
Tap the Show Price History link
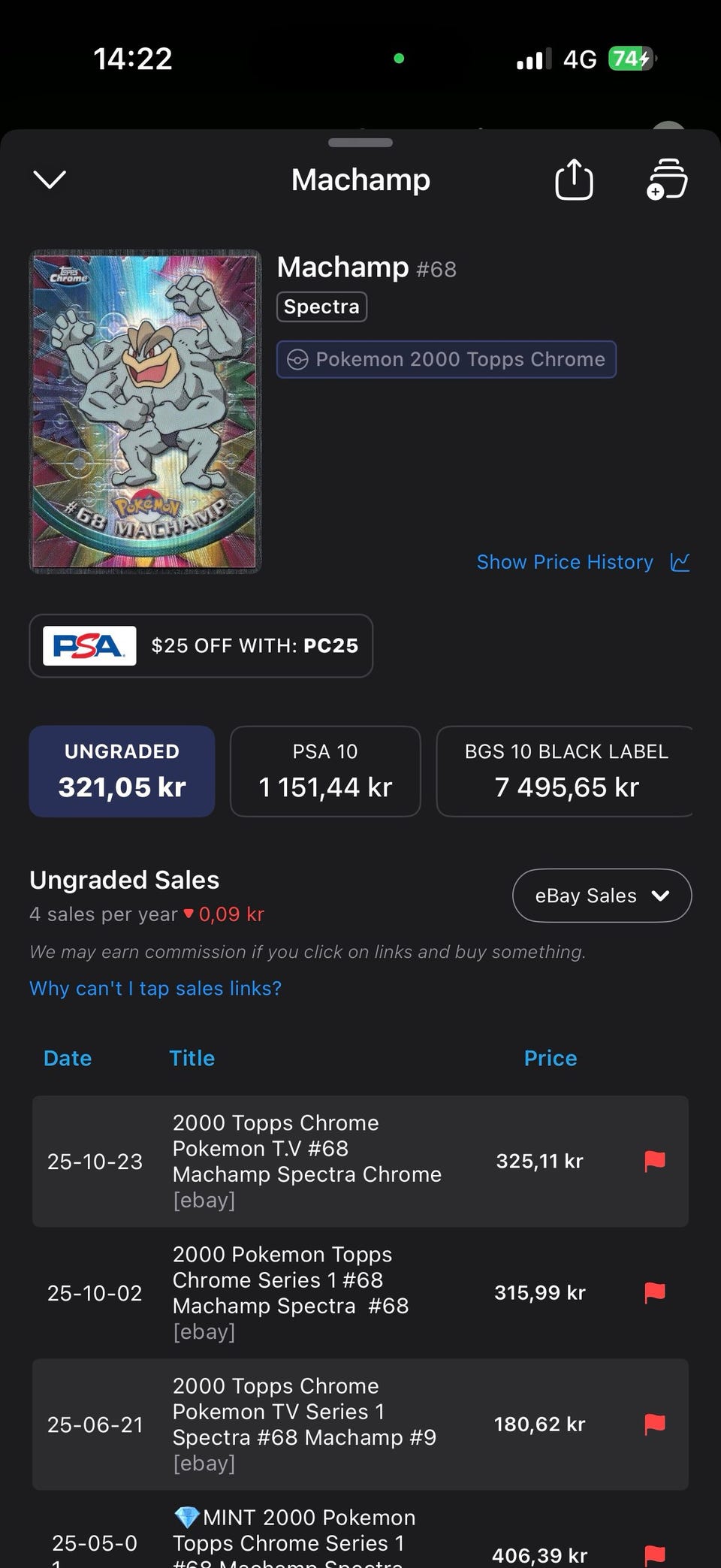(565, 562)
